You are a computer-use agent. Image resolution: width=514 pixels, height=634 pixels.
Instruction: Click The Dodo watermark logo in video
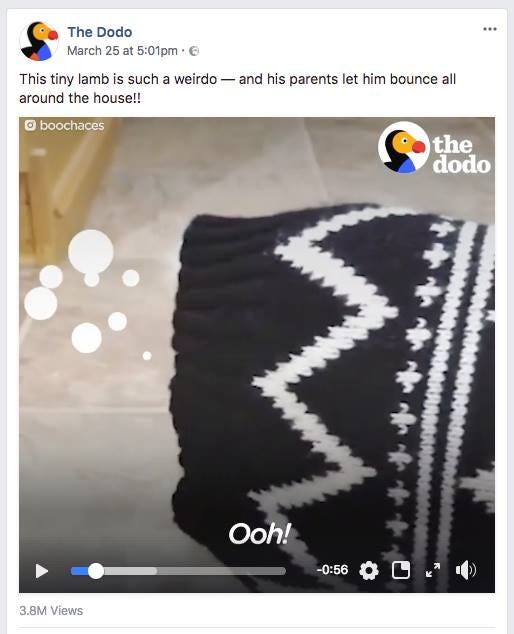403,147
